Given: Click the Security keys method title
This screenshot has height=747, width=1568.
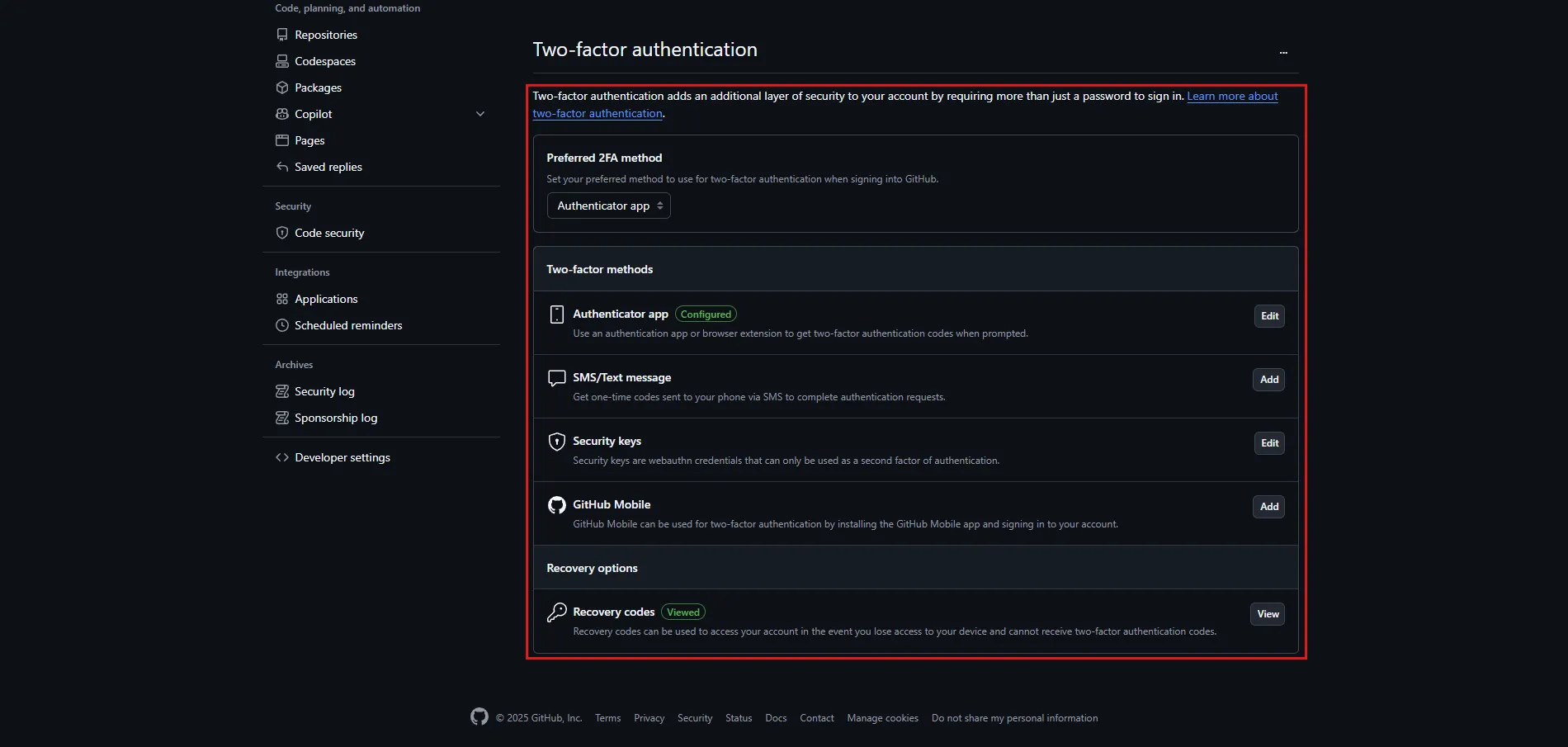Looking at the screenshot, I should coord(607,441).
